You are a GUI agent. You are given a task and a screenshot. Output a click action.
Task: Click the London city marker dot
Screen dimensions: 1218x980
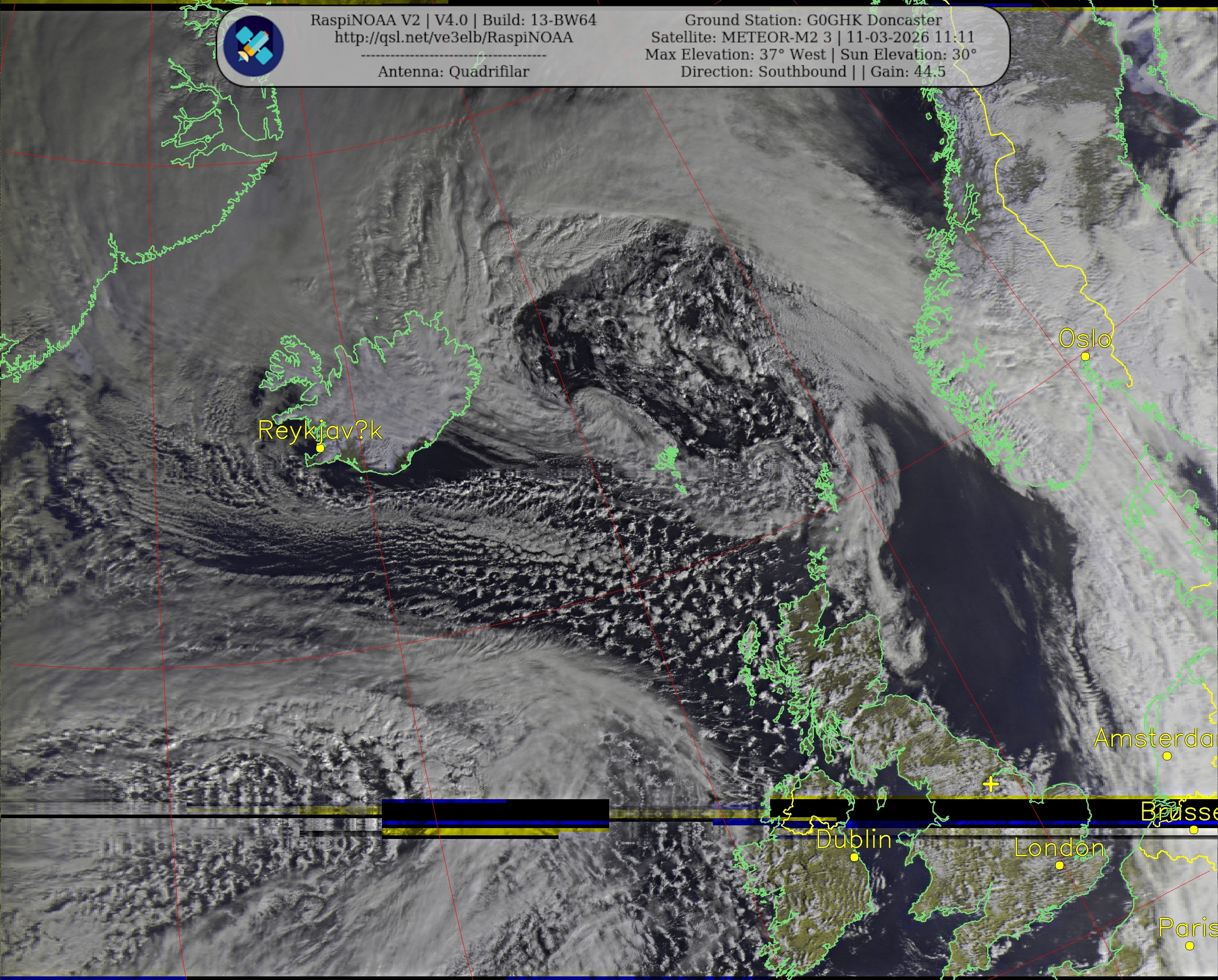click(1059, 865)
